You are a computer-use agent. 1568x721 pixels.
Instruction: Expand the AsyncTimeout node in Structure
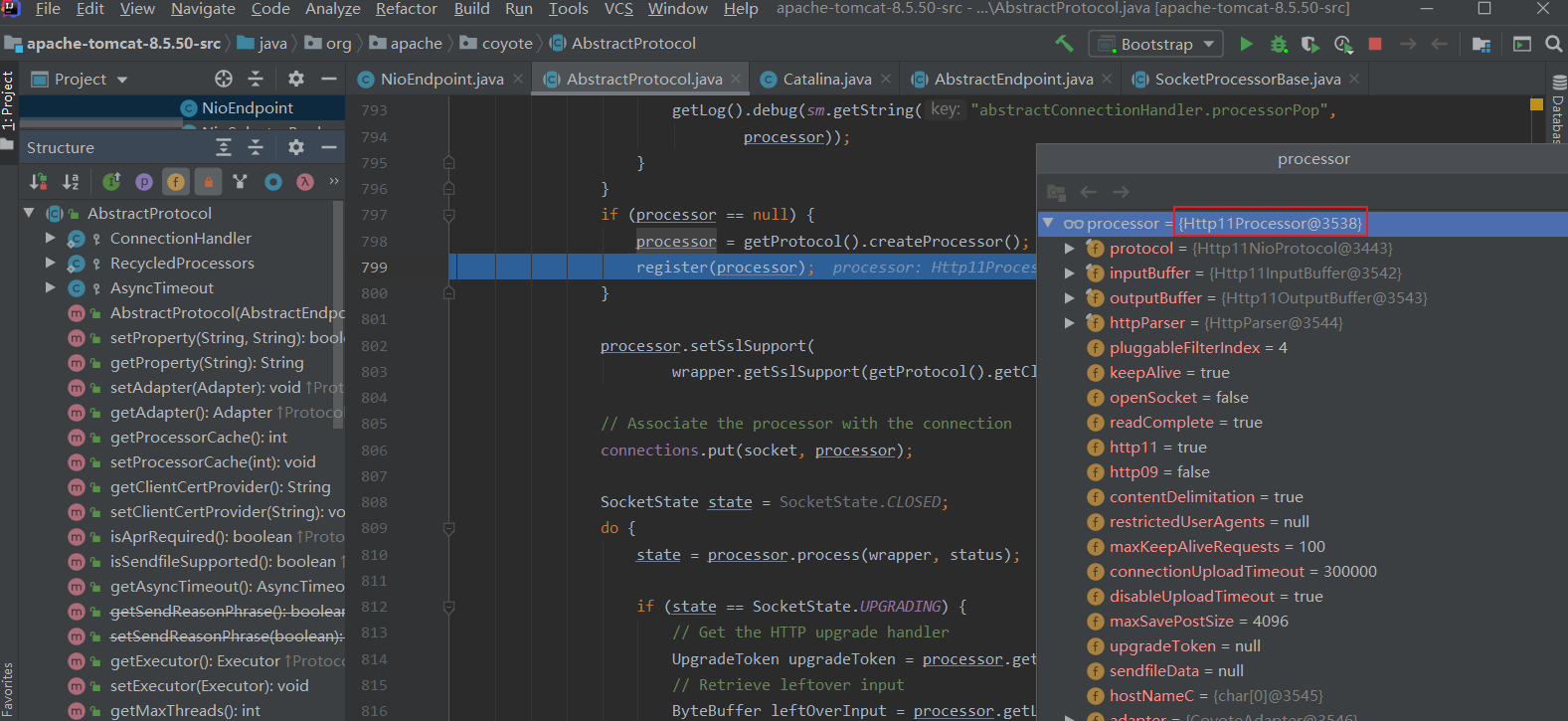(x=50, y=287)
